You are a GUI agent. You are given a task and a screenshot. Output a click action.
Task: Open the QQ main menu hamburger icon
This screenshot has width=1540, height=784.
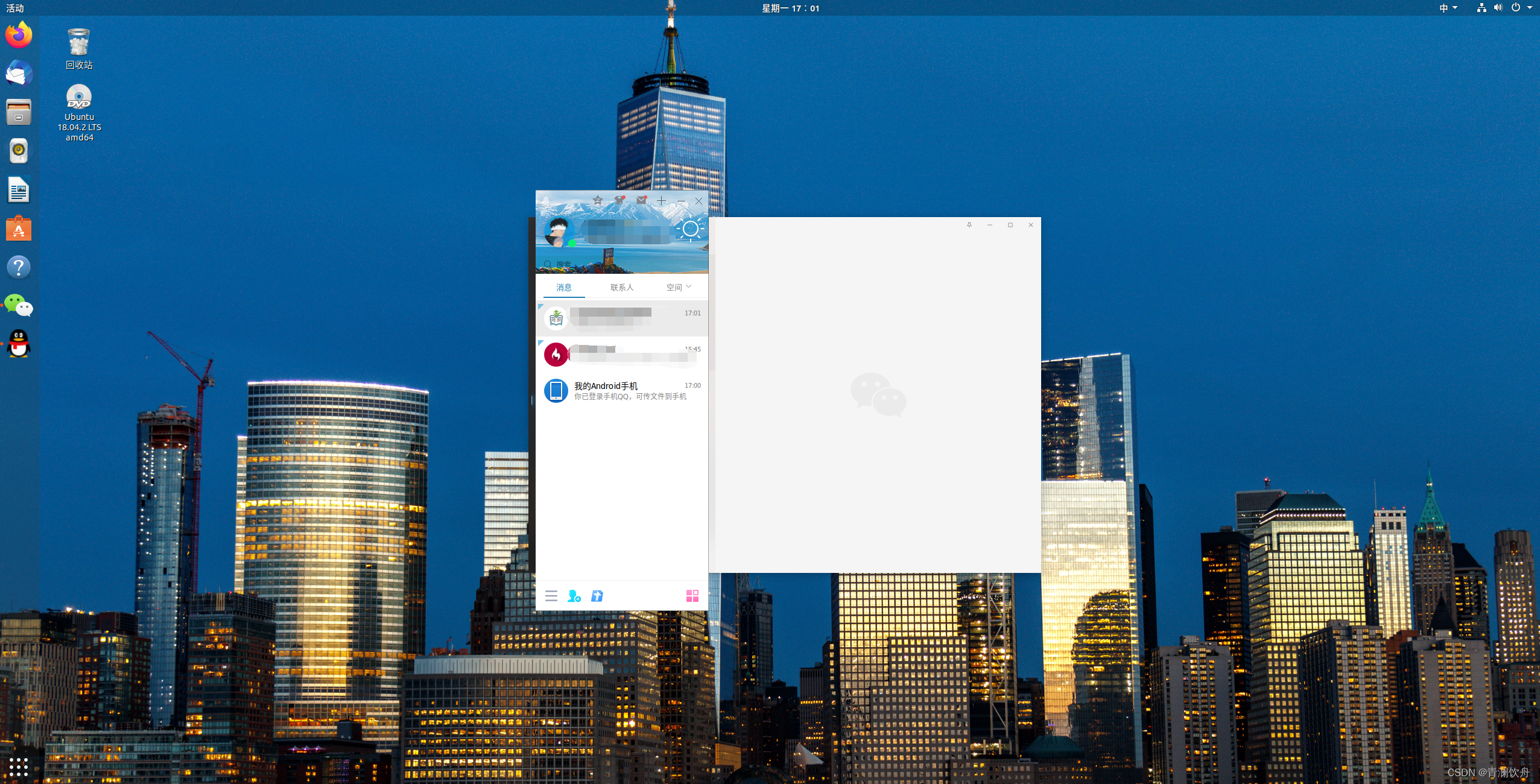[551, 596]
